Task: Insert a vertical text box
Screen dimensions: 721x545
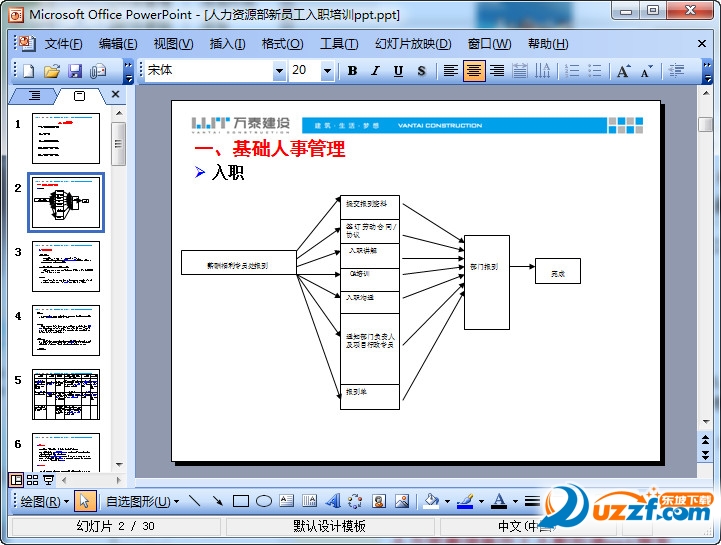Action: (x=309, y=501)
